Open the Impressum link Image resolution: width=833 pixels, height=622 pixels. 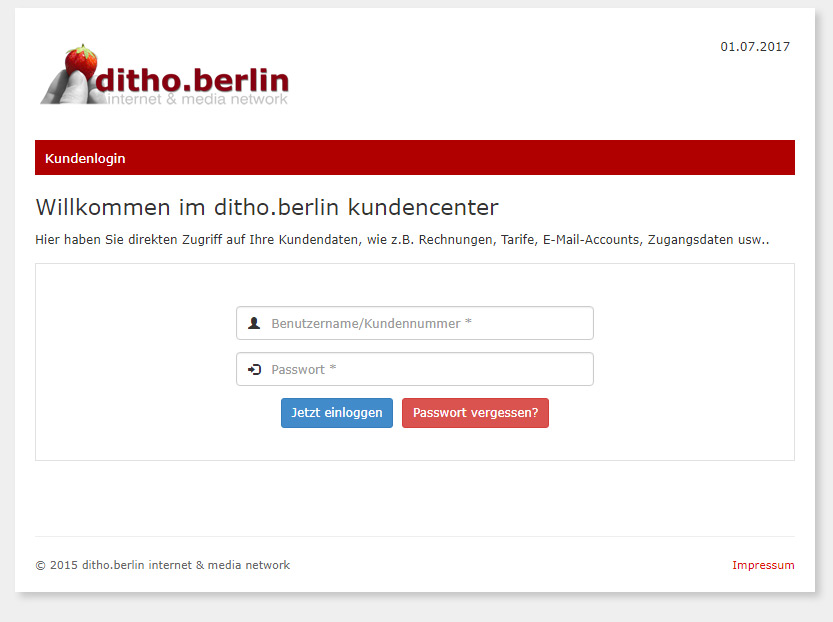(x=763, y=565)
